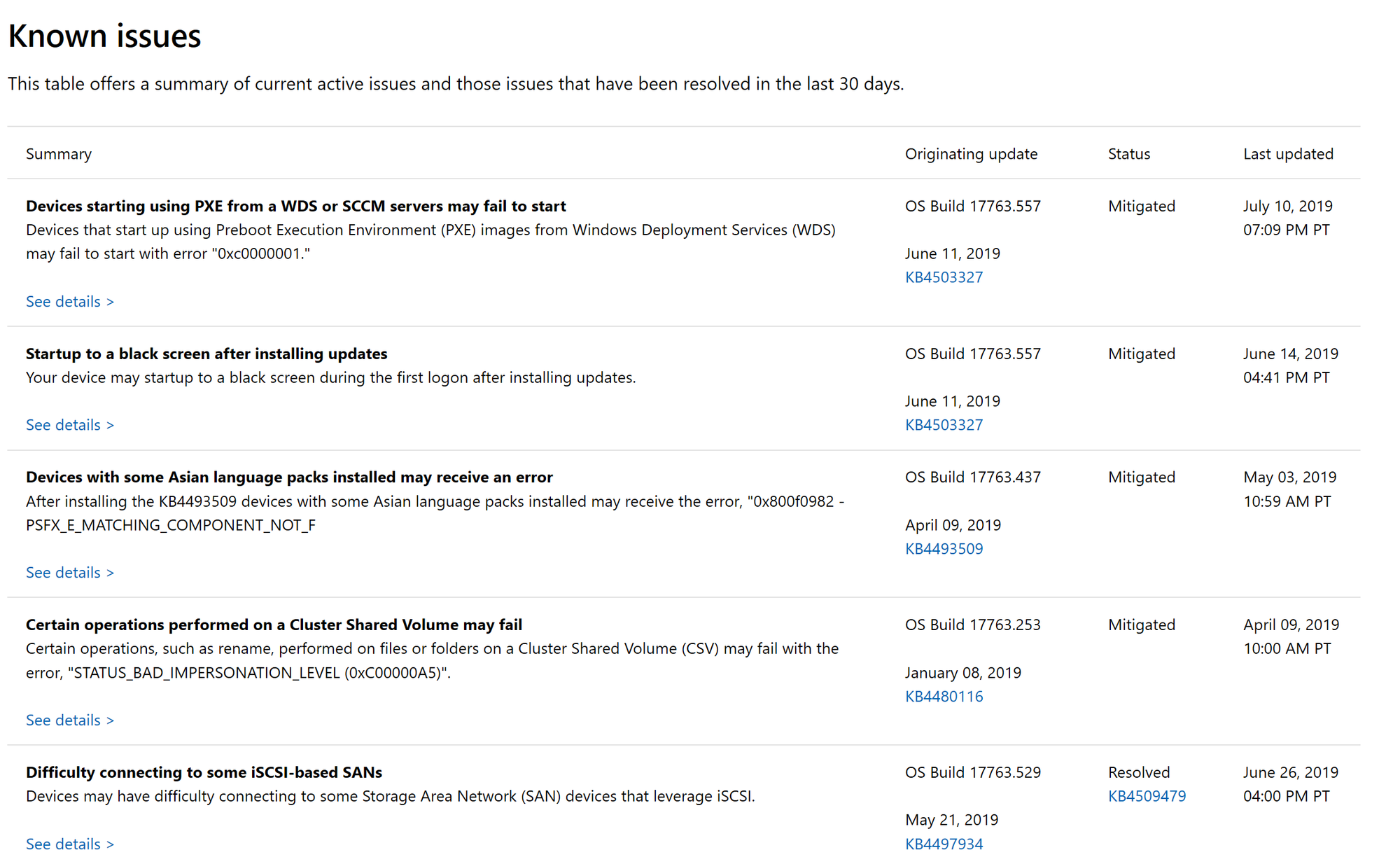
Task: Open the KB4497934 update link
Action: tap(944, 844)
